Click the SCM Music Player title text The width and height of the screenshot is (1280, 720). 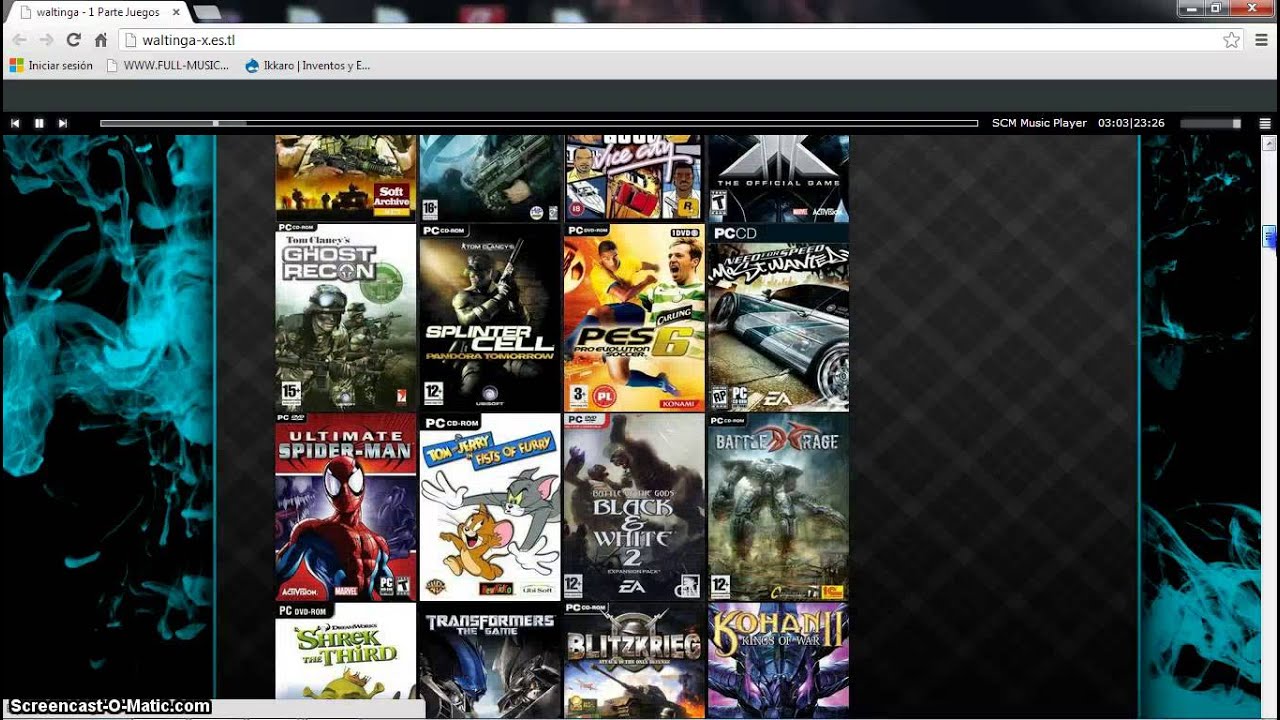tap(1039, 123)
